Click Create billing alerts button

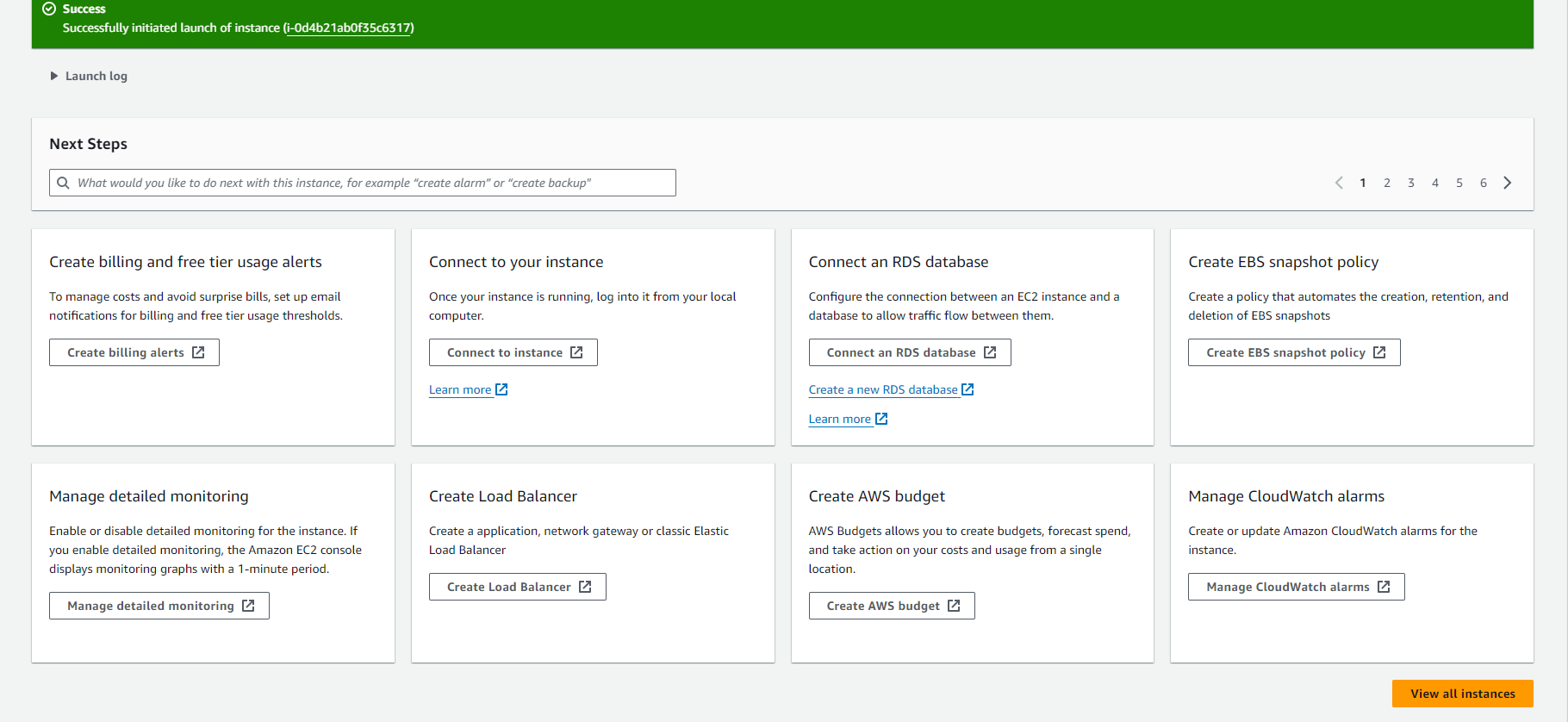tap(134, 352)
